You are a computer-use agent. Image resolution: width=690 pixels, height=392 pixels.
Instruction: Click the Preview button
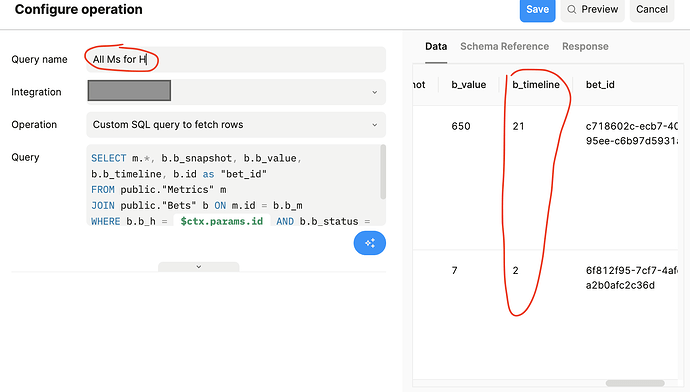point(592,10)
